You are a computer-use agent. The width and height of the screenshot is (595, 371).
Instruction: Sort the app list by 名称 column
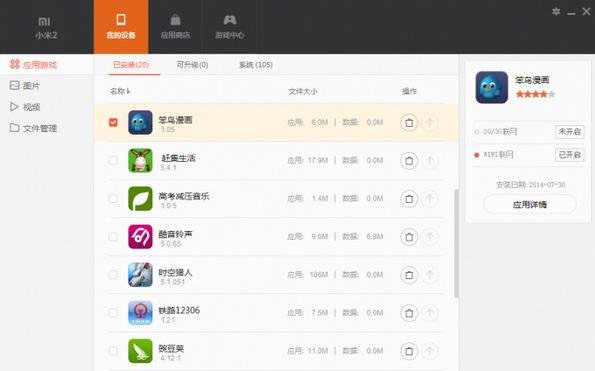[120, 91]
